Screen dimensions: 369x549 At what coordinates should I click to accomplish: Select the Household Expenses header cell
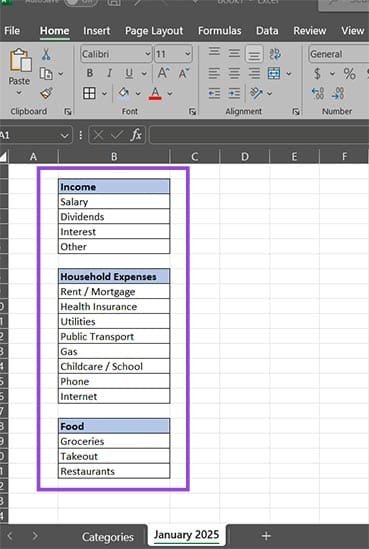click(x=114, y=277)
